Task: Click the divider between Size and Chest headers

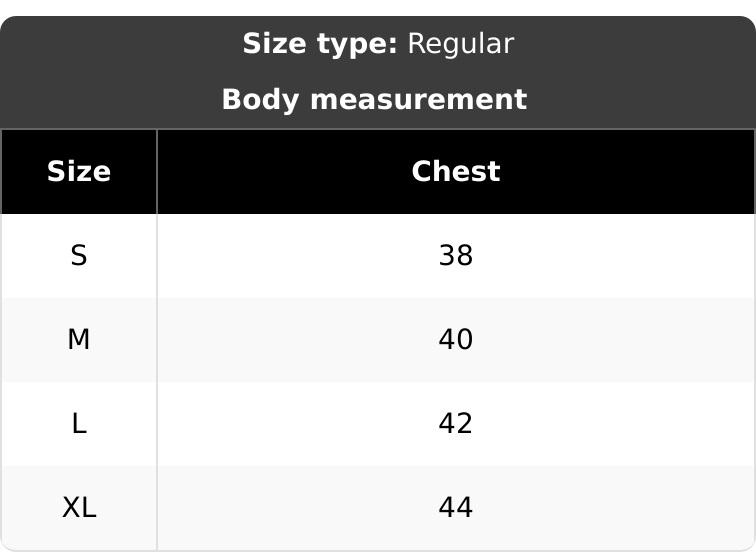Action: [157, 172]
